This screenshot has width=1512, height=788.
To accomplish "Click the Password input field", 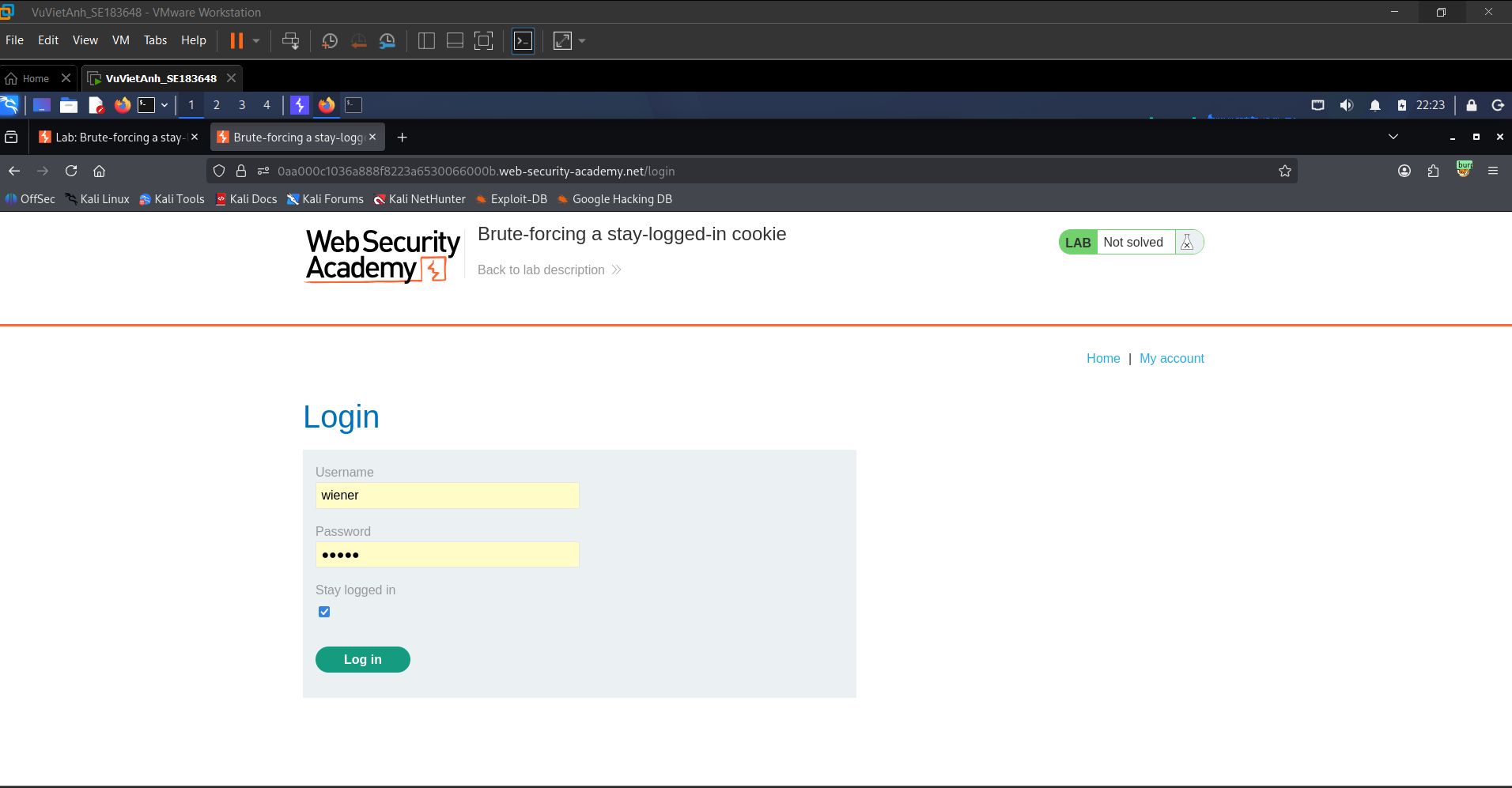I will [x=448, y=555].
